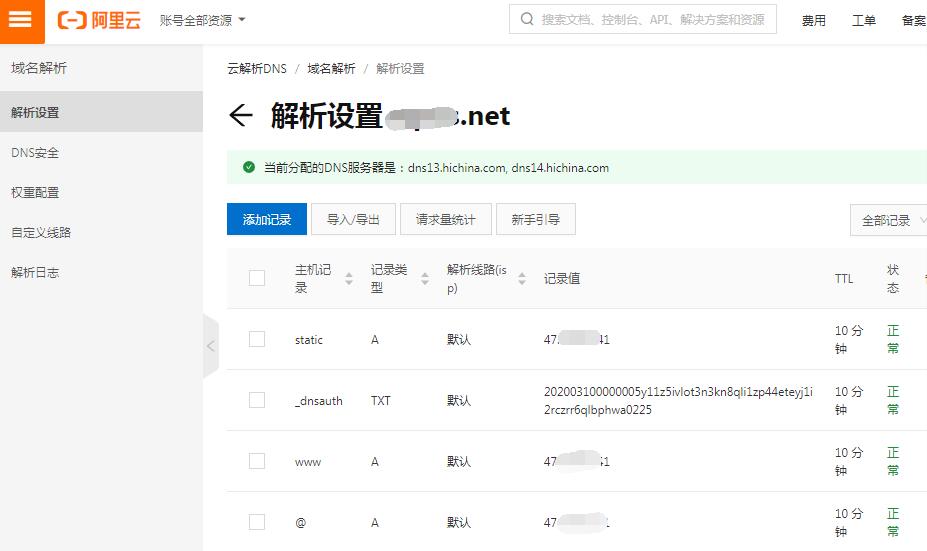Click the '@' host record text
The image size is (927, 551).
point(300,523)
